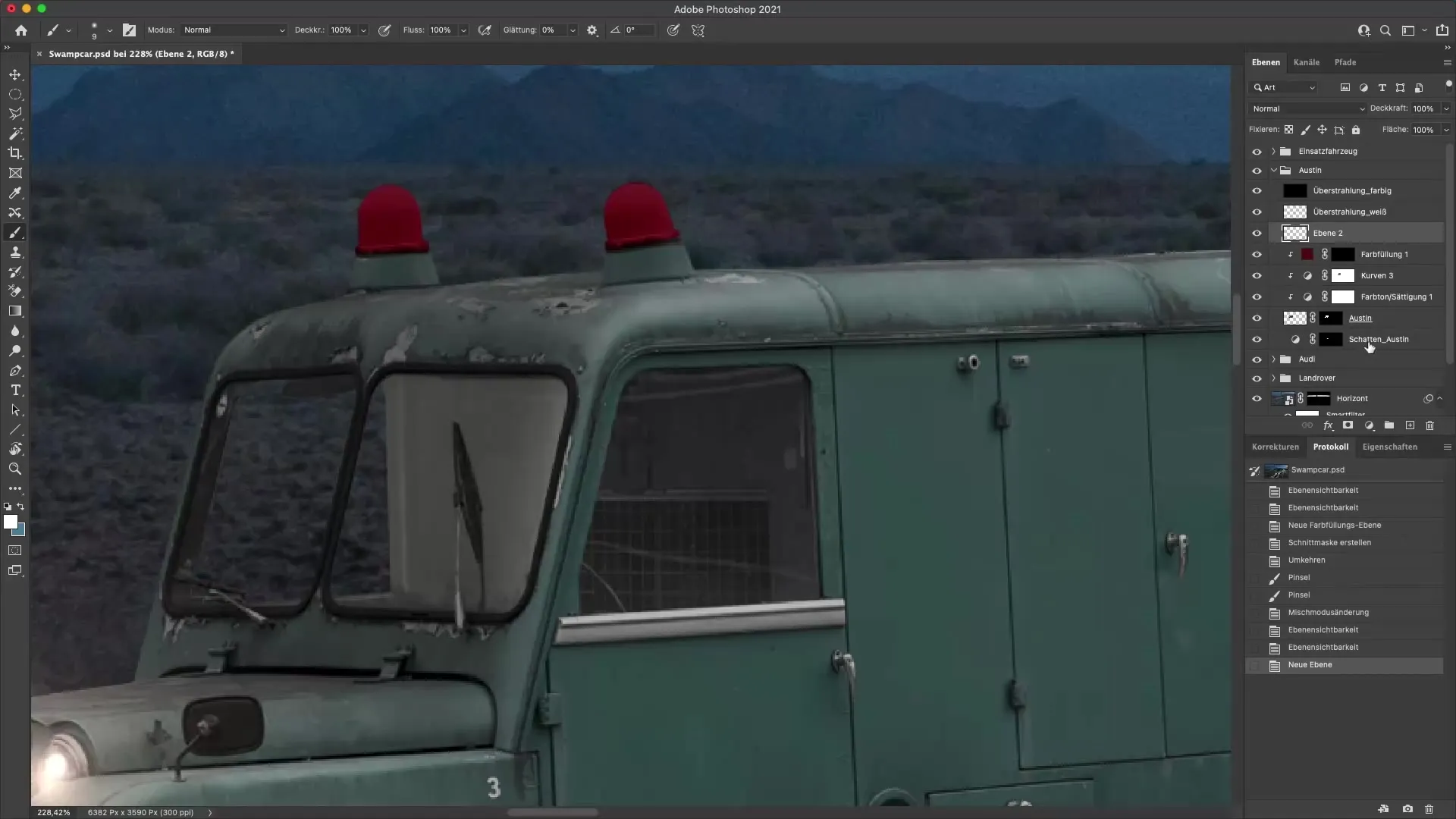Hide the Ebene 2 layer
This screenshot has height=819, width=1456.
pos(1257,234)
